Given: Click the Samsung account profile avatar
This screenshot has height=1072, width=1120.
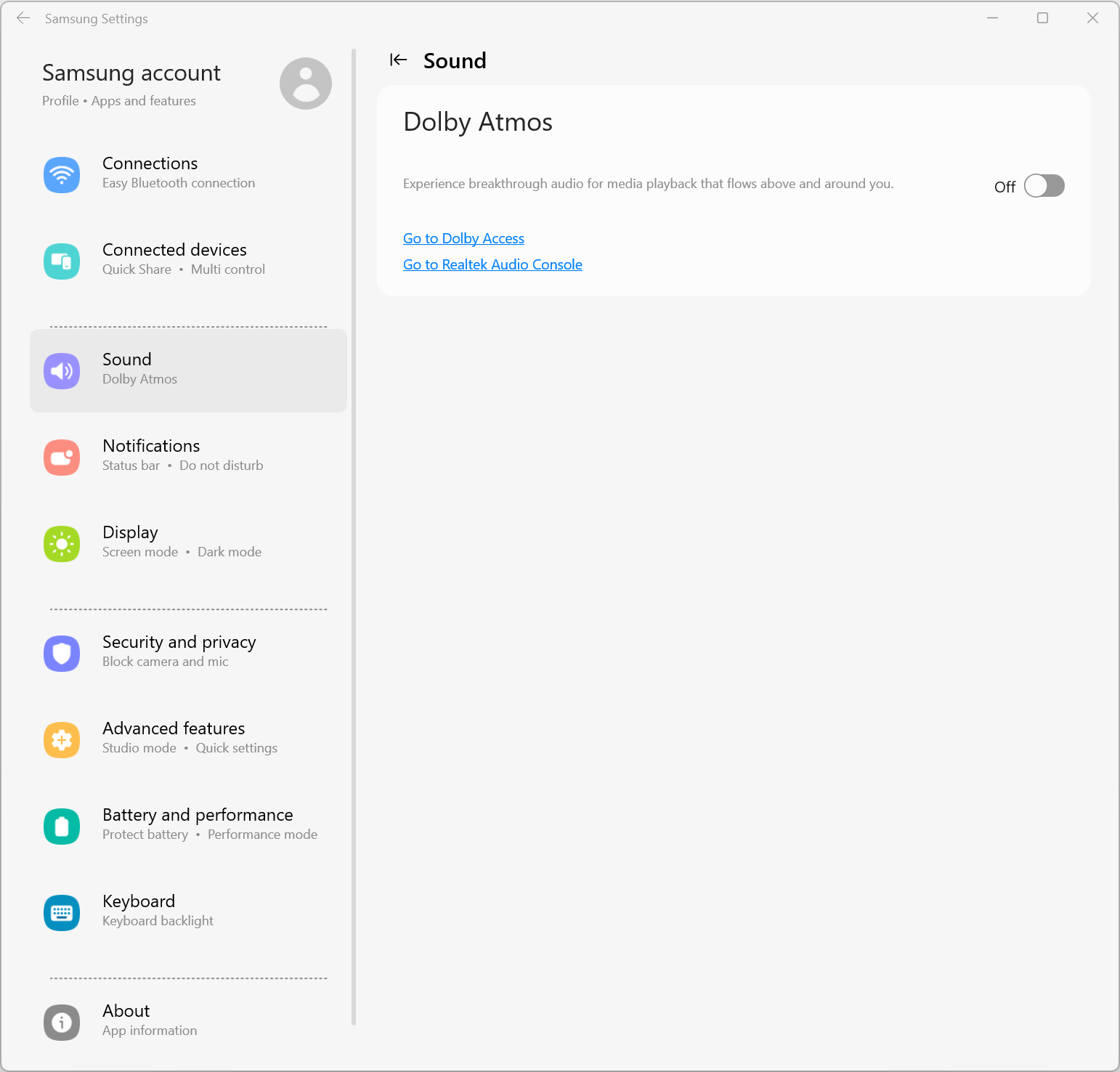Looking at the screenshot, I should 306,84.
